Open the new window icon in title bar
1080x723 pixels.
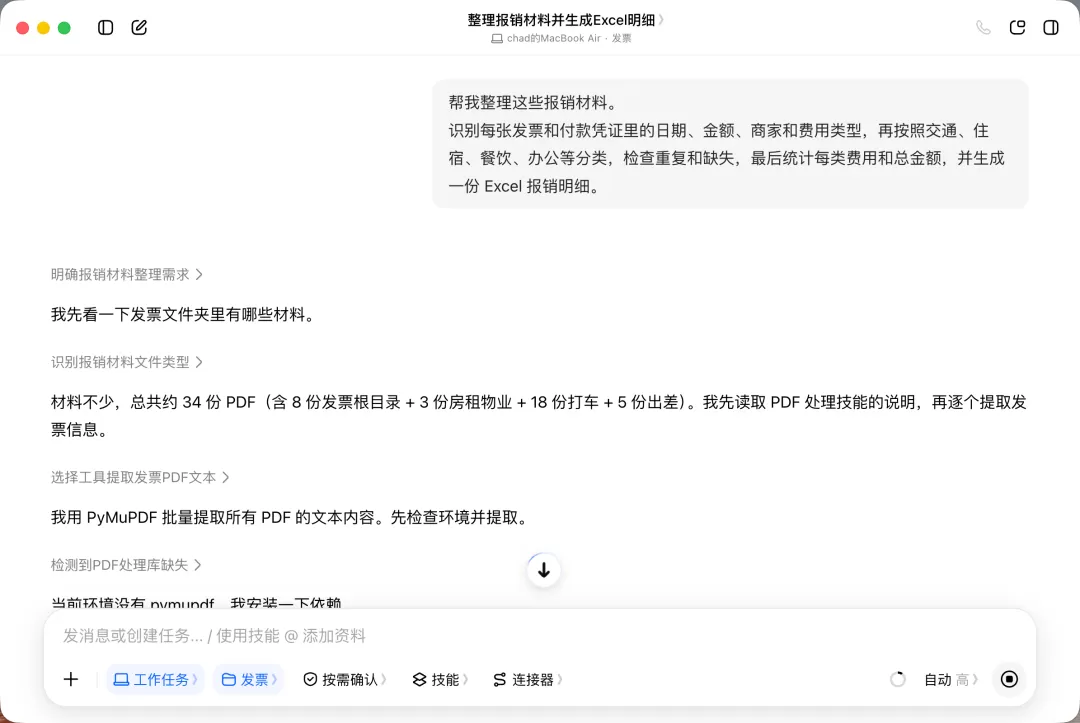1017,28
